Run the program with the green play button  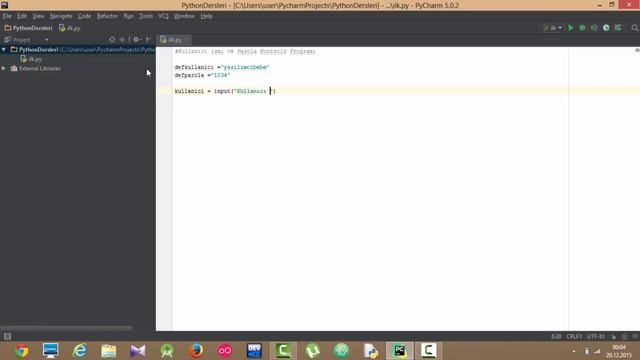click(571, 28)
